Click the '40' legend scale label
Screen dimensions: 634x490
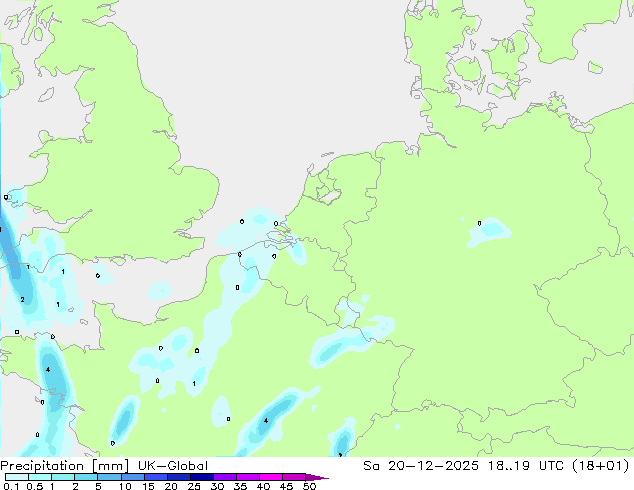(263, 486)
